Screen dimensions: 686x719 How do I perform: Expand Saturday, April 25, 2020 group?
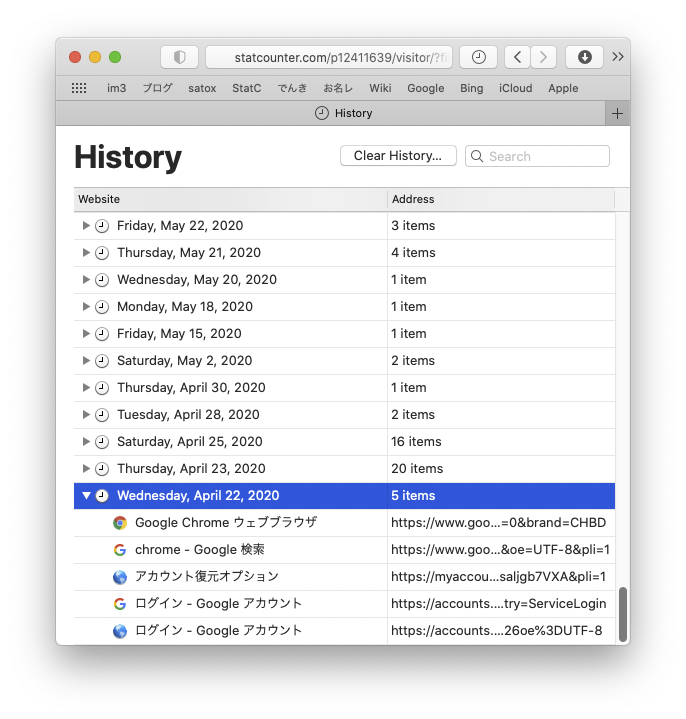tap(86, 442)
